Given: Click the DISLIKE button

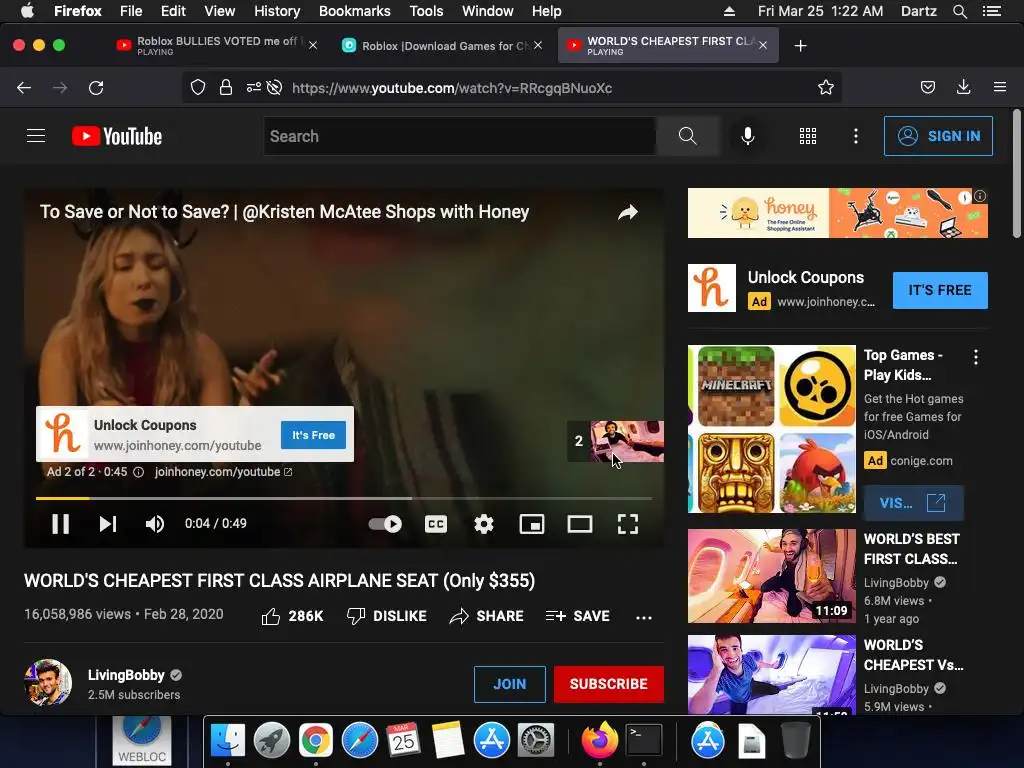Looking at the screenshot, I should point(387,616).
